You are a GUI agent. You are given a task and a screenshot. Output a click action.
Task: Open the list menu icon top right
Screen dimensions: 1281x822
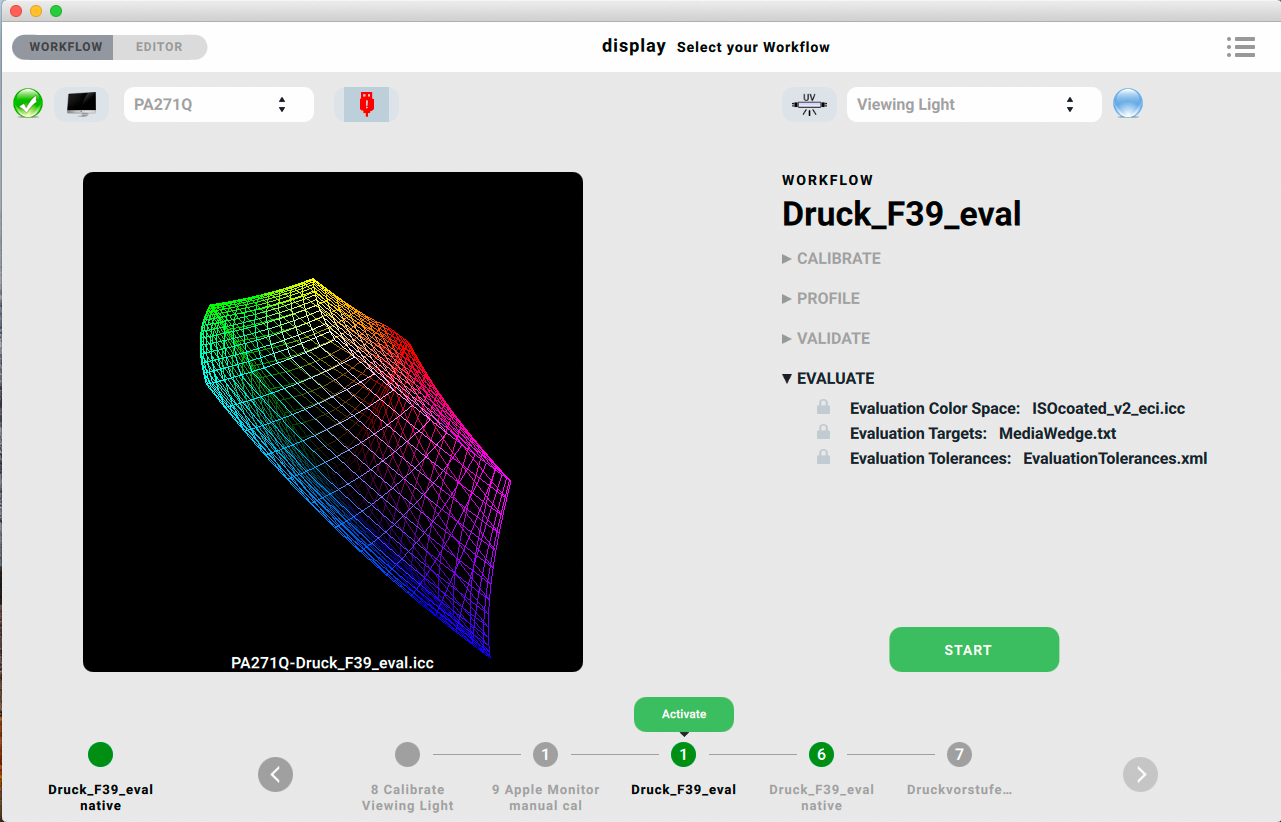point(1240,47)
